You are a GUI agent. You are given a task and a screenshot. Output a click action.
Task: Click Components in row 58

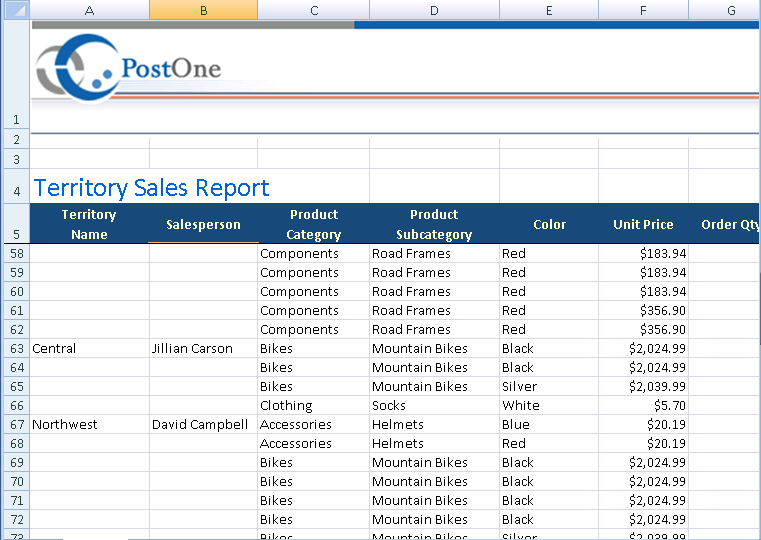pos(314,253)
